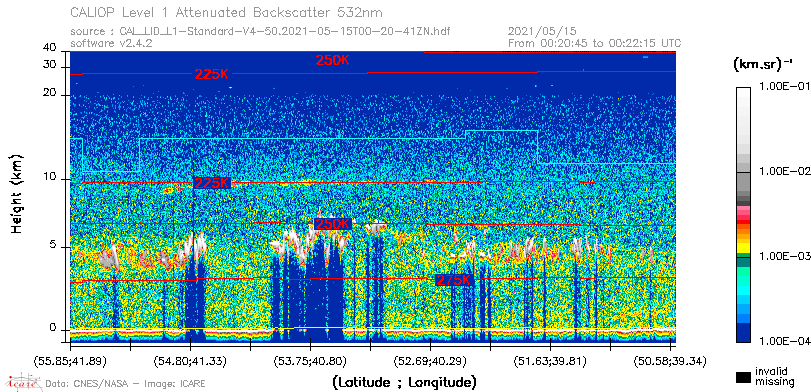This screenshot has height=392, width=811.
Task: Click the colorbar units (km.sr)-1
Action: point(763,64)
